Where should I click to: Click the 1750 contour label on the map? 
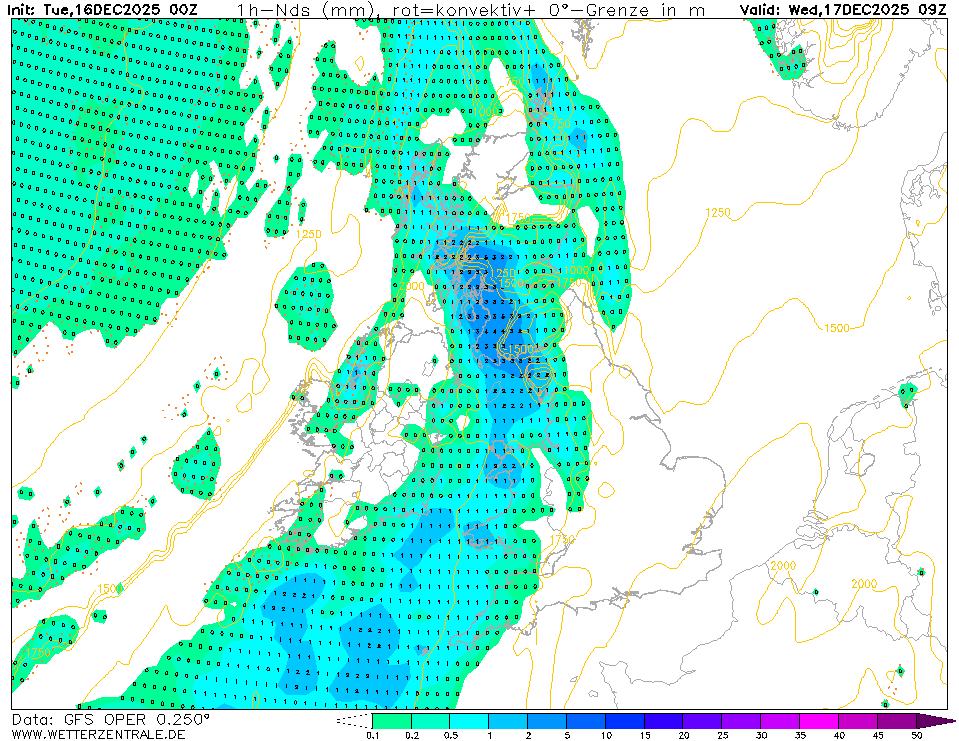click(x=518, y=219)
